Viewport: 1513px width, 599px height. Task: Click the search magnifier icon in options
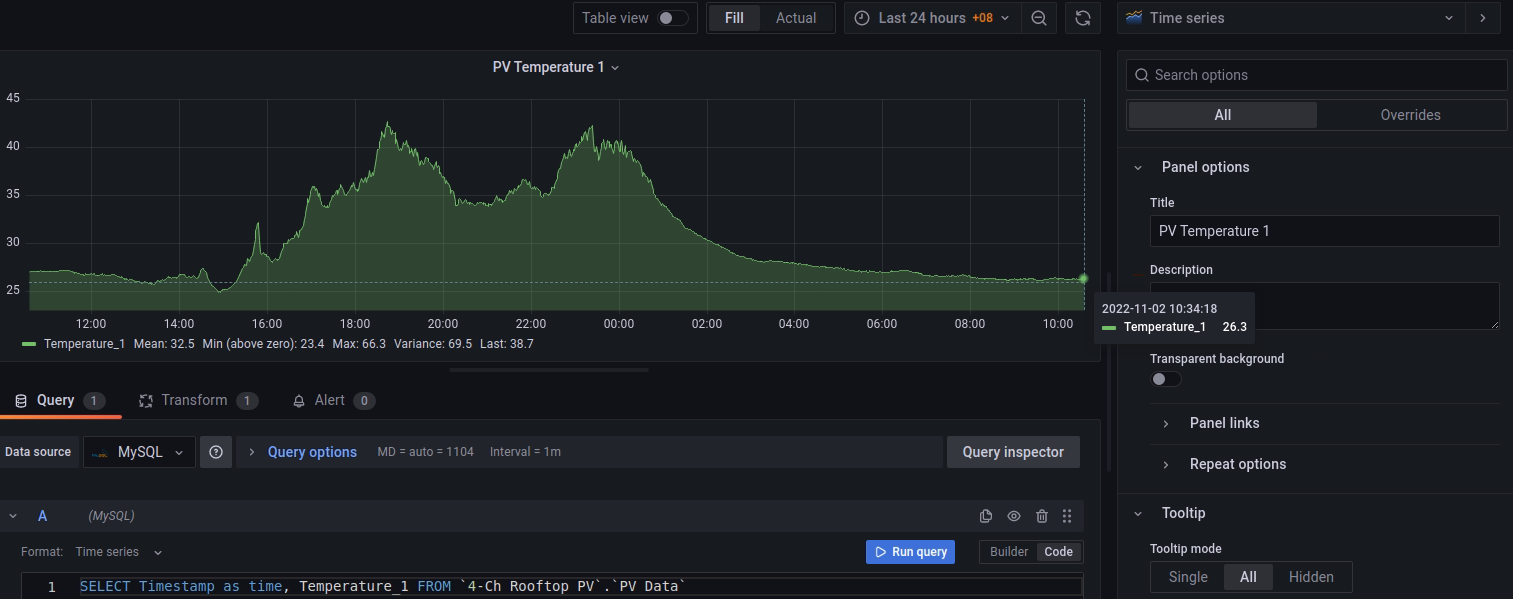click(x=1142, y=75)
